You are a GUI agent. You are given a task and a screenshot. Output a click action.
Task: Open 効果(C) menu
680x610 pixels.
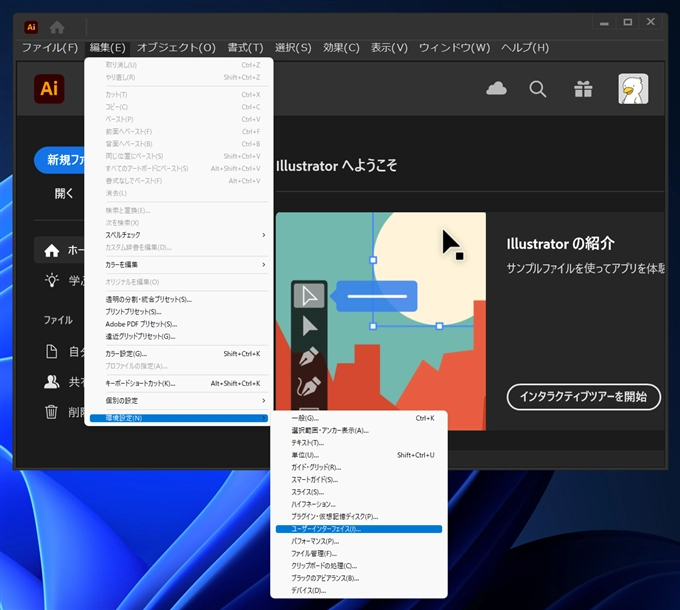pyautogui.click(x=341, y=48)
